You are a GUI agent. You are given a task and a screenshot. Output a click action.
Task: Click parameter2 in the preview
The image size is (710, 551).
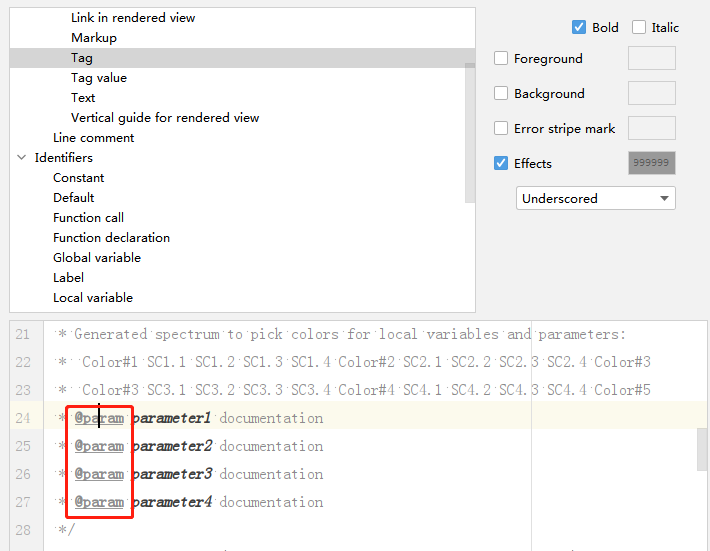[172, 446]
